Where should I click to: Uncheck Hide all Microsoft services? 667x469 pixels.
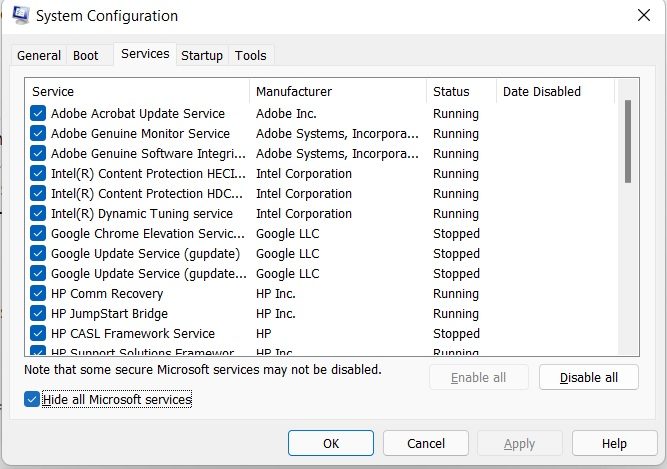[x=33, y=400]
